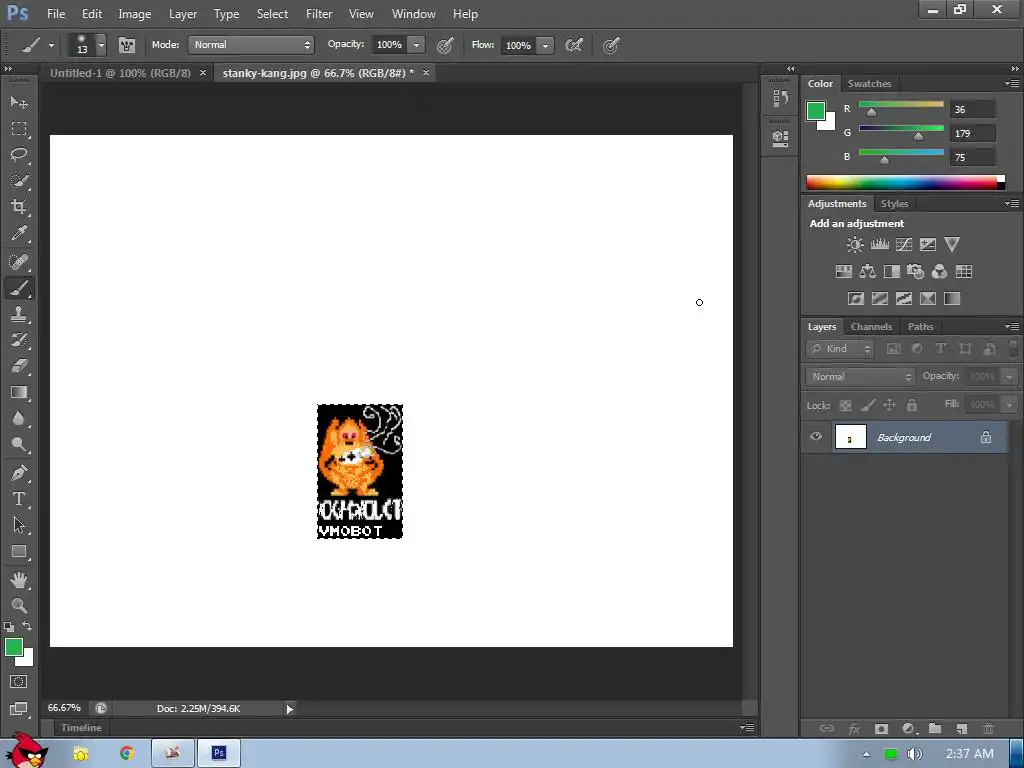This screenshot has height=768, width=1024.
Task: Select the Quick Selection tool
Action: pyautogui.click(x=19, y=181)
